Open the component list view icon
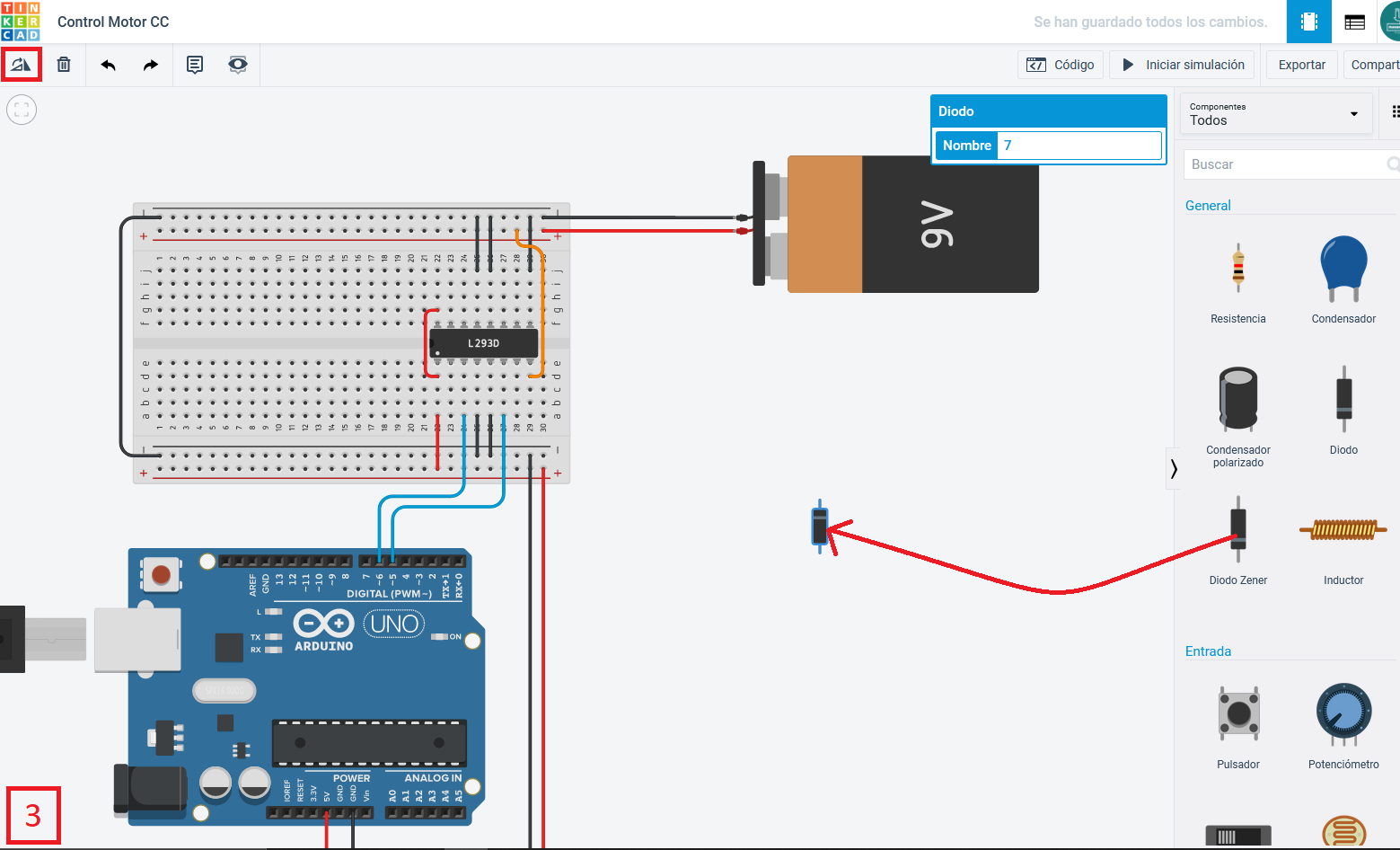The width and height of the screenshot is (1400, 850). (1355, 22)
